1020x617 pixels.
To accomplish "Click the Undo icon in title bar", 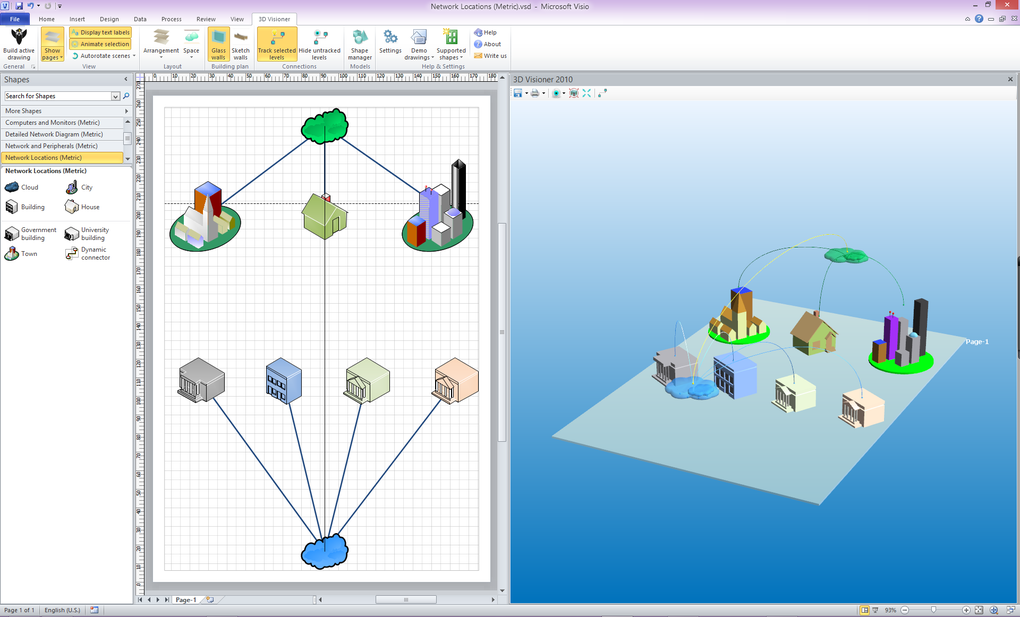I will tap(30, 6).
